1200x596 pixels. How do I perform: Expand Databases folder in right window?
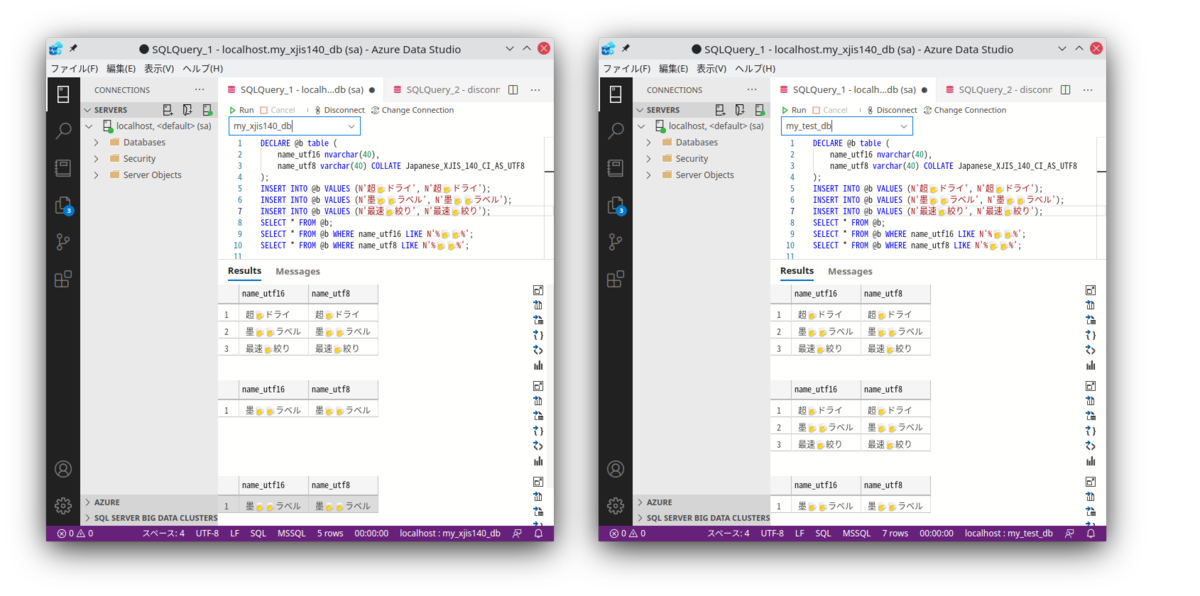[649, 142]
